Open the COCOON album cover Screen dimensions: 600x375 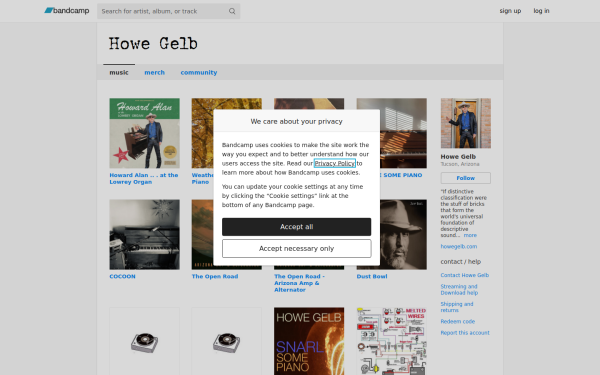pyautogui.click(x=144, y=234)
